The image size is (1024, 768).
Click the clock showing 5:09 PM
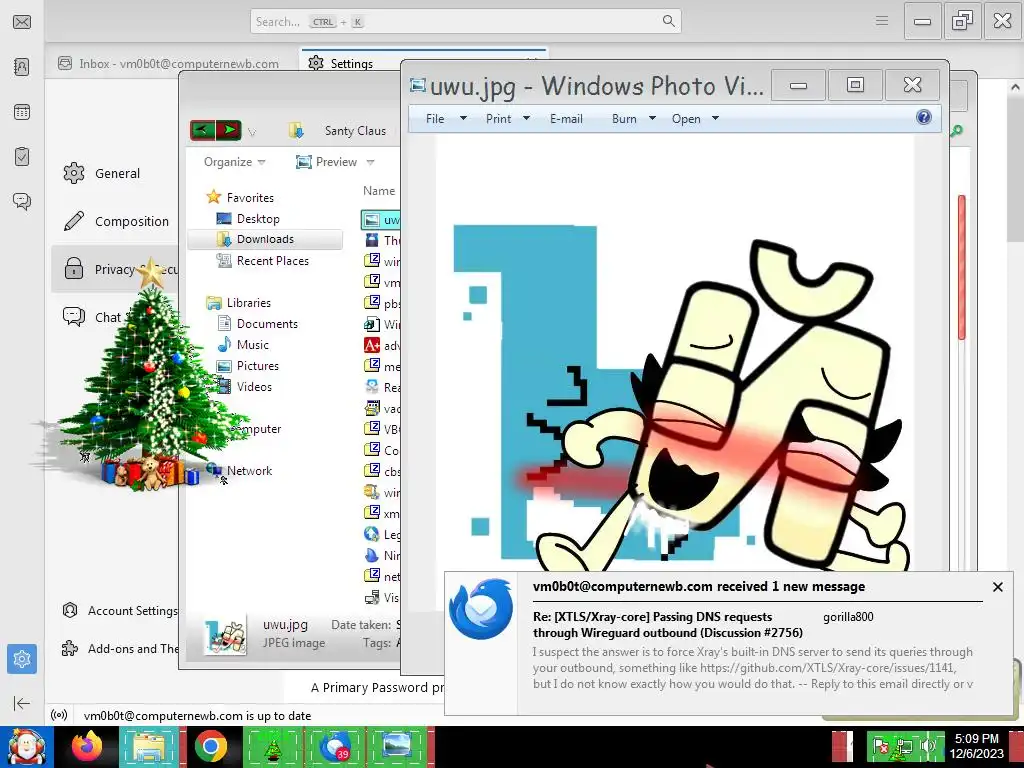pos(976,739)
